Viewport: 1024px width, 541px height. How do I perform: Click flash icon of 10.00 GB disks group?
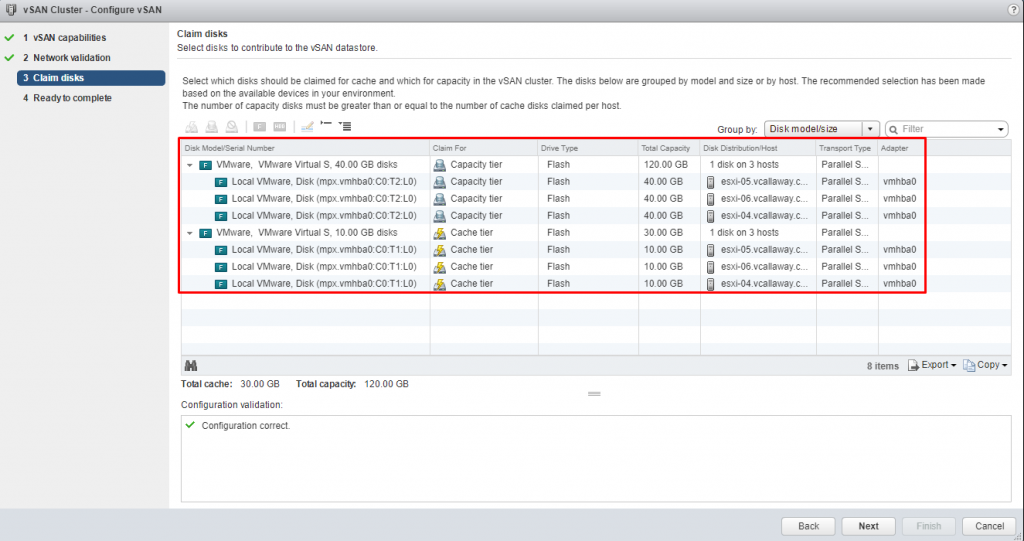coord(205,233)
